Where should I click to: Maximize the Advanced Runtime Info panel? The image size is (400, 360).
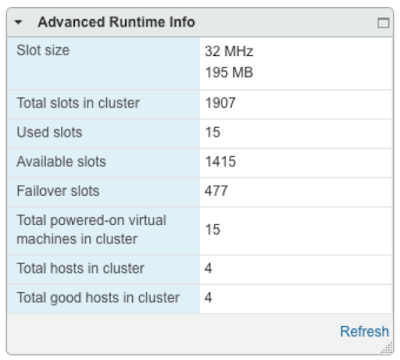(383, 23)
